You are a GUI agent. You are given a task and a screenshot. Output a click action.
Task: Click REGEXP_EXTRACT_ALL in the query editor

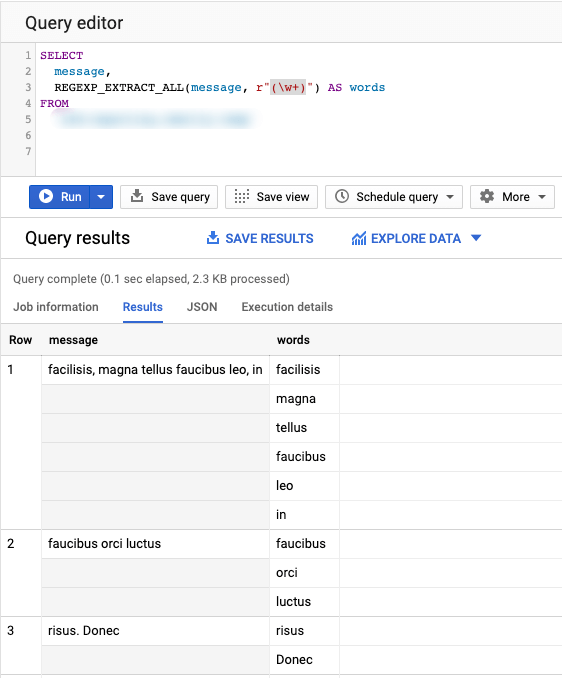coord(119,87)
